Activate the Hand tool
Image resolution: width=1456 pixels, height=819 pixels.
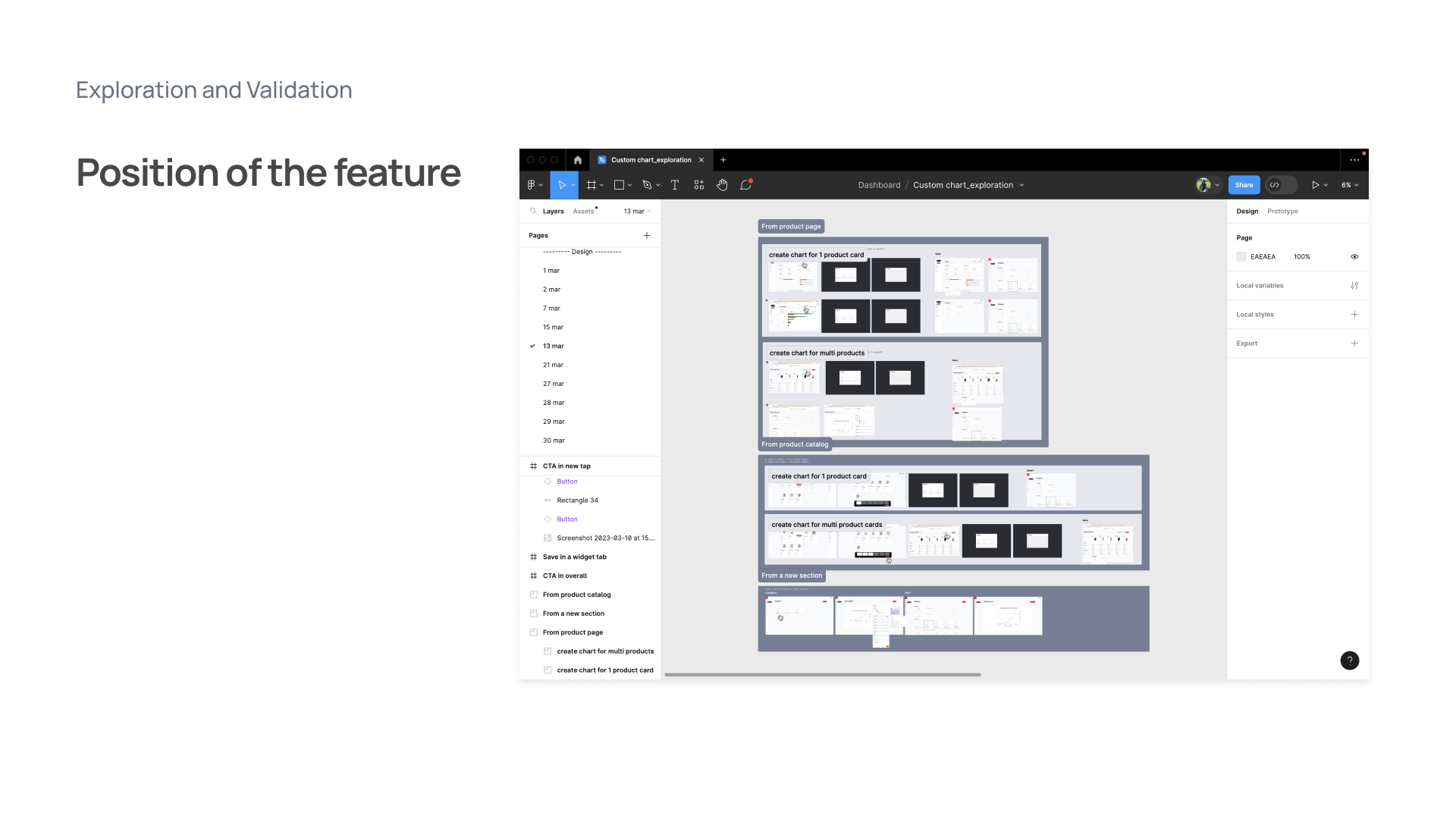coord(722,185)
